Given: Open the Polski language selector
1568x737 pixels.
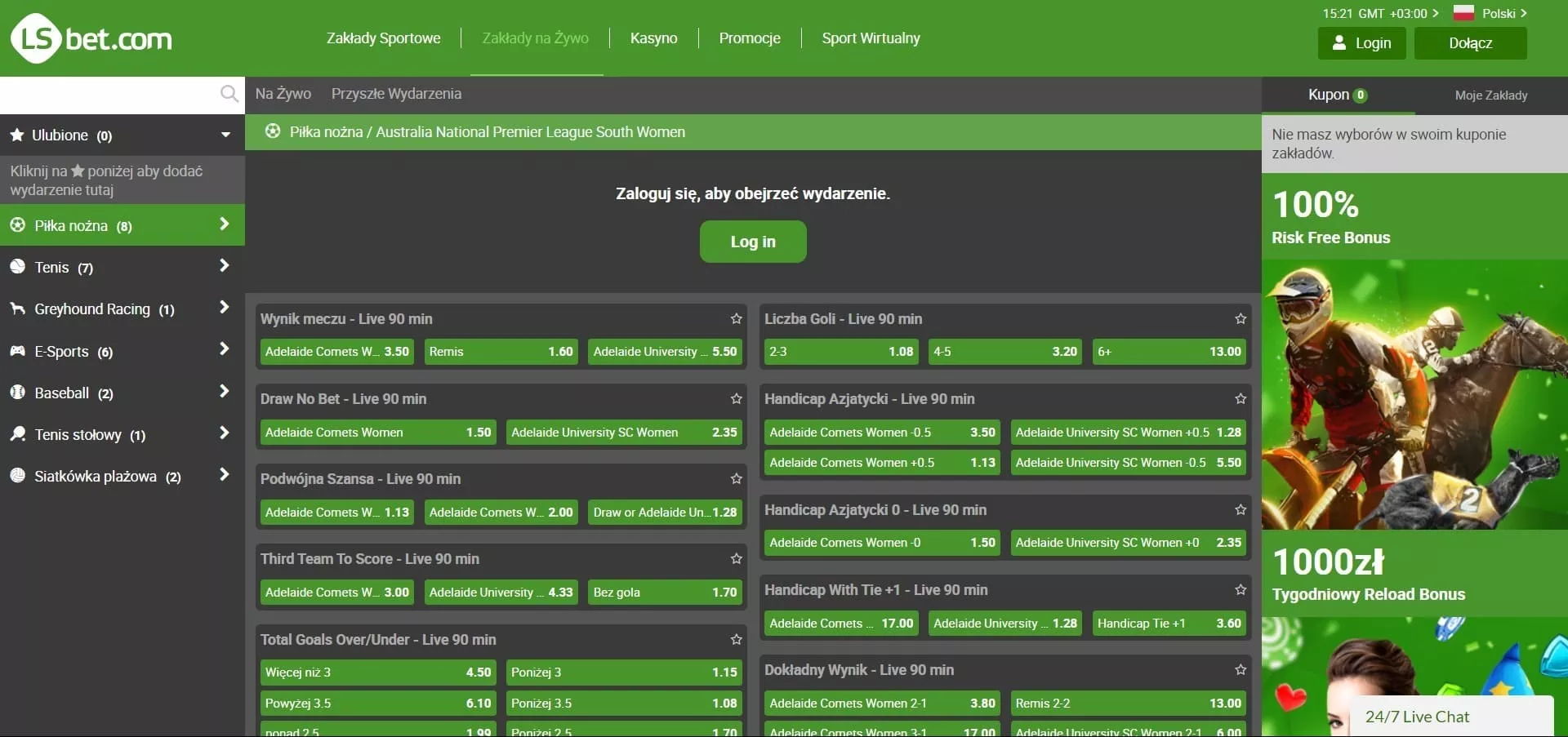Looking at the screenshot, I should (x=1490, y=13).
